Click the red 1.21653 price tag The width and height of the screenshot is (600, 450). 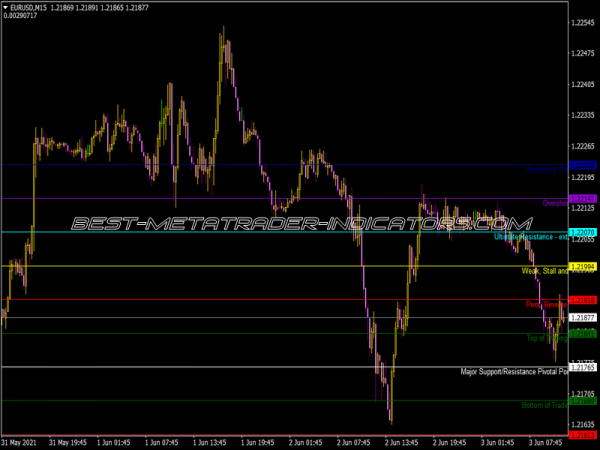(582, 434)
